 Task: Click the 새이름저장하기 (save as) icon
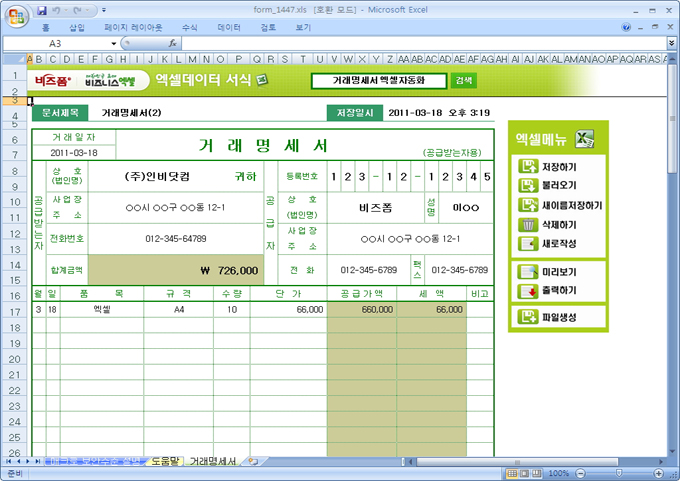[528, 205]
